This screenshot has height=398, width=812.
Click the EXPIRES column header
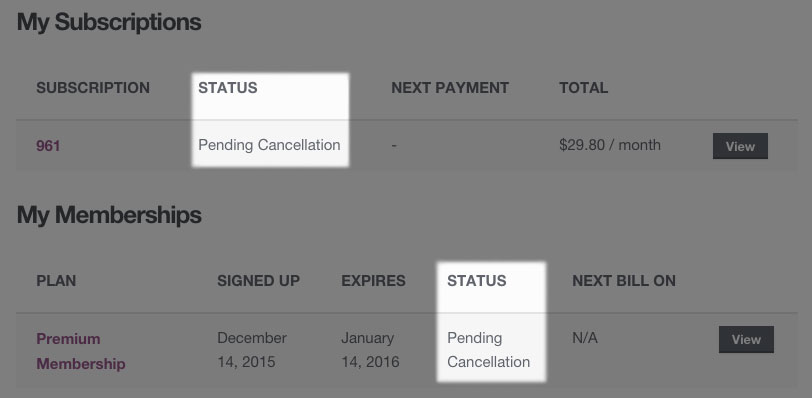373,281
